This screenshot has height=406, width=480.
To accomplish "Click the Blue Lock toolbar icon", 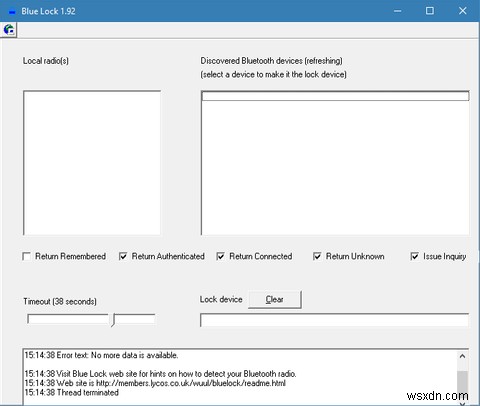I will pos(9,30).
